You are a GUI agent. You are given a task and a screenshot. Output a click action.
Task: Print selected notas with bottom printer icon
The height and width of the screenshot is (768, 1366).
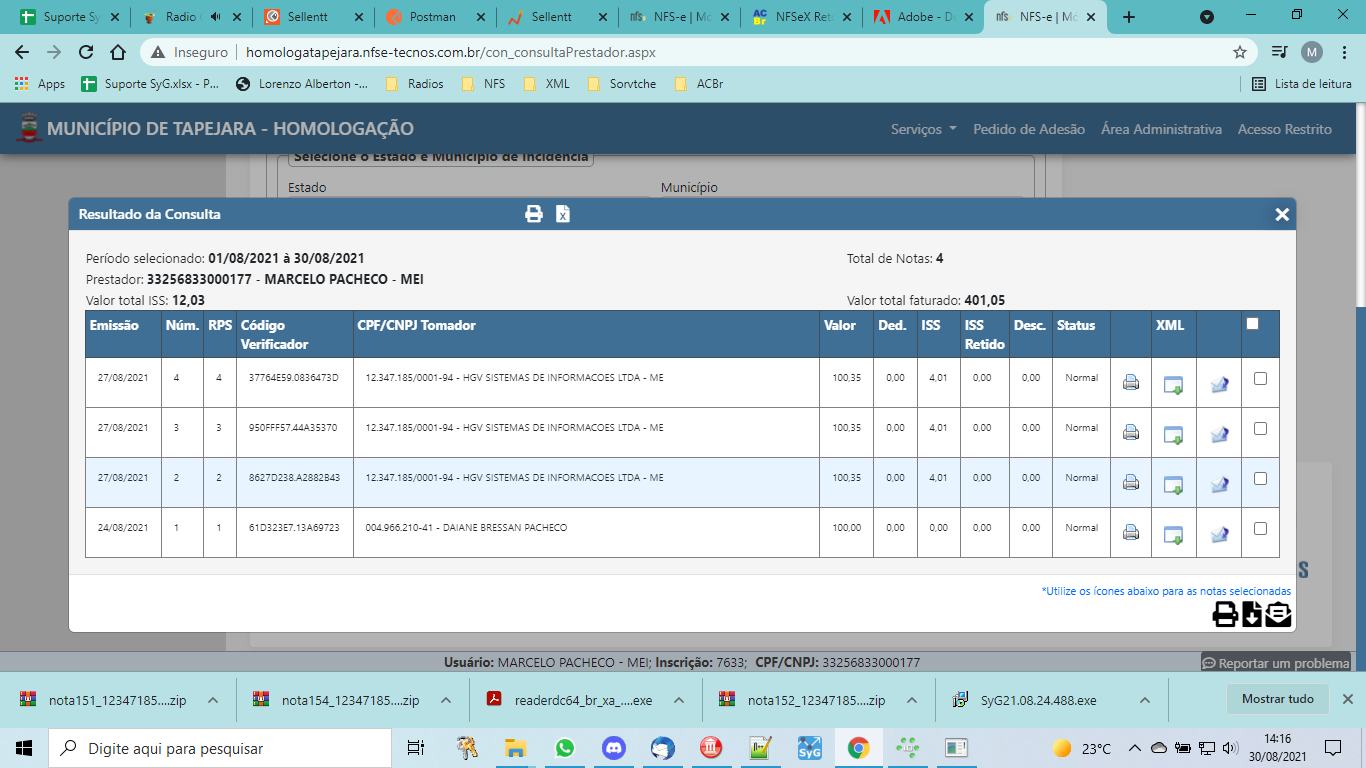[1225, 614]
